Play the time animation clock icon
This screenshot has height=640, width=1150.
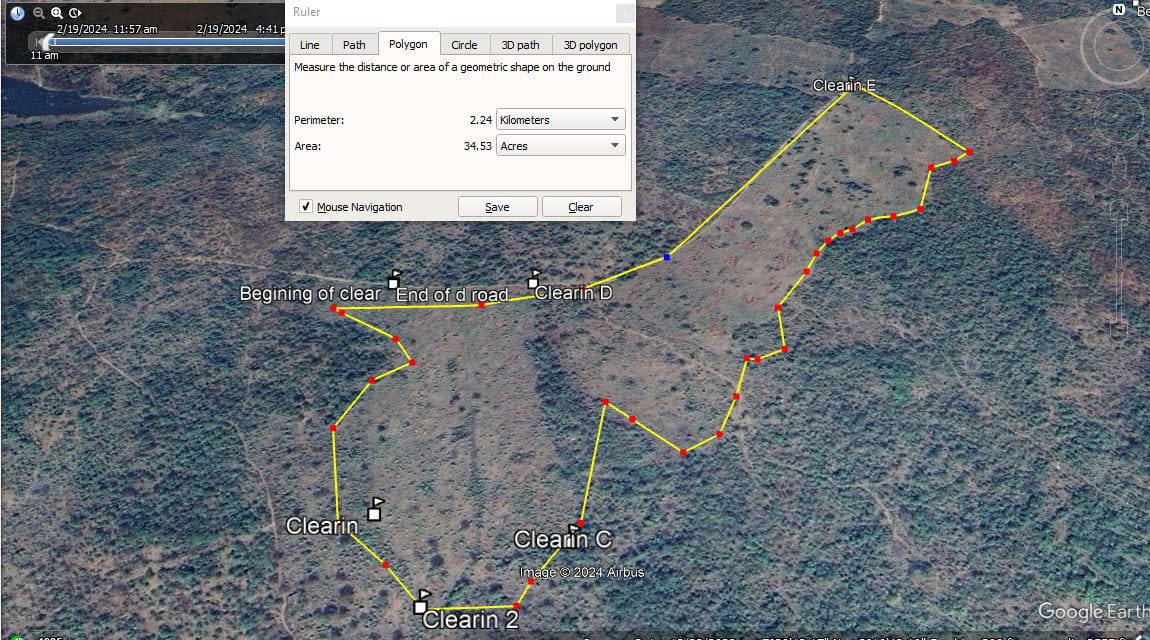click(75, 12)
